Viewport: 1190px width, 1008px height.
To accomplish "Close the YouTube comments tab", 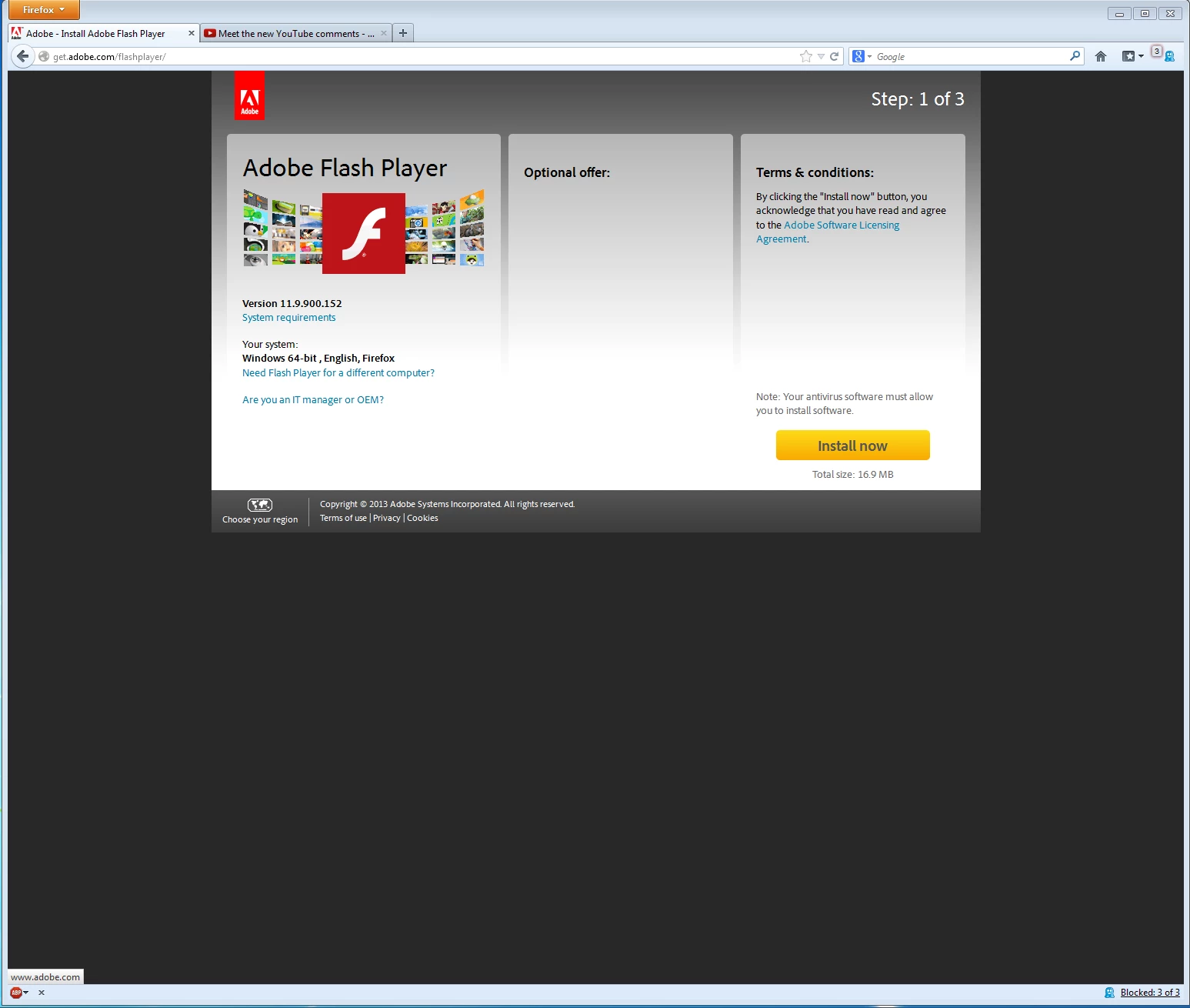I will tap(383, 33).
